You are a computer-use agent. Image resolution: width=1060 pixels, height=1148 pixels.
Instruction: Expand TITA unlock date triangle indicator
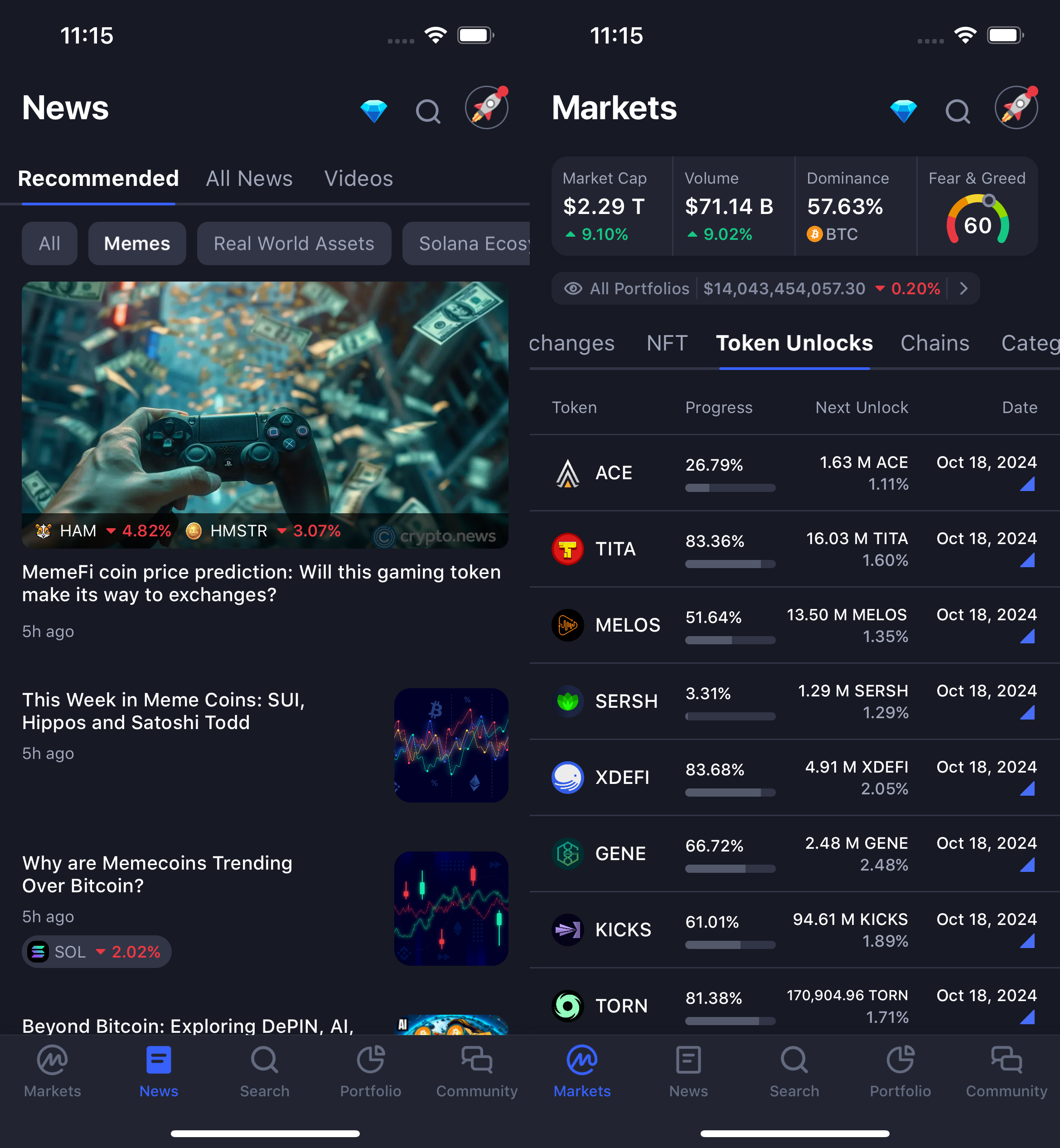(1027, 560)
